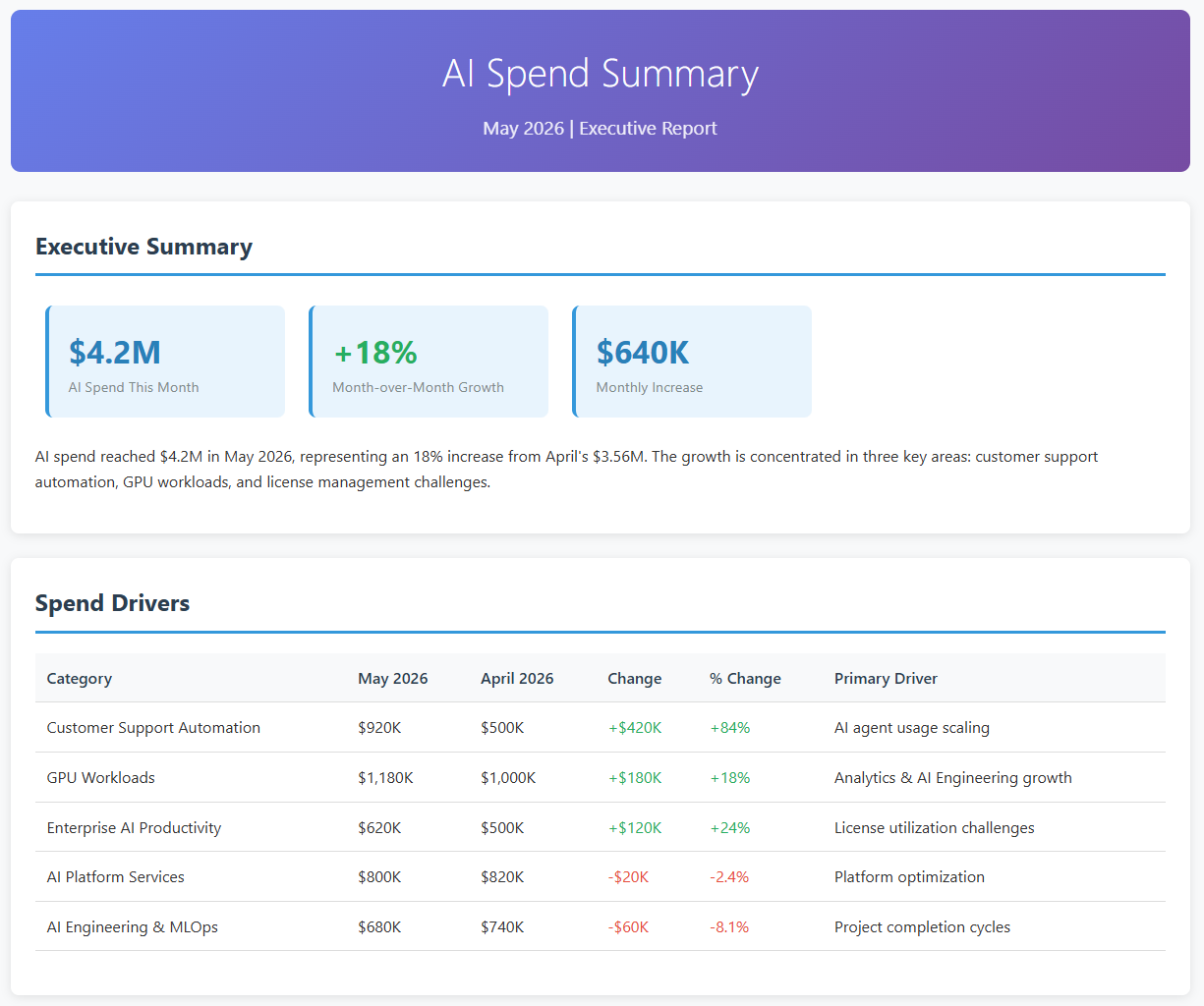The image size is (1204, 1006).
Task: Click the +18% cell in GPU Workloads row
Action: coord(729,778)
